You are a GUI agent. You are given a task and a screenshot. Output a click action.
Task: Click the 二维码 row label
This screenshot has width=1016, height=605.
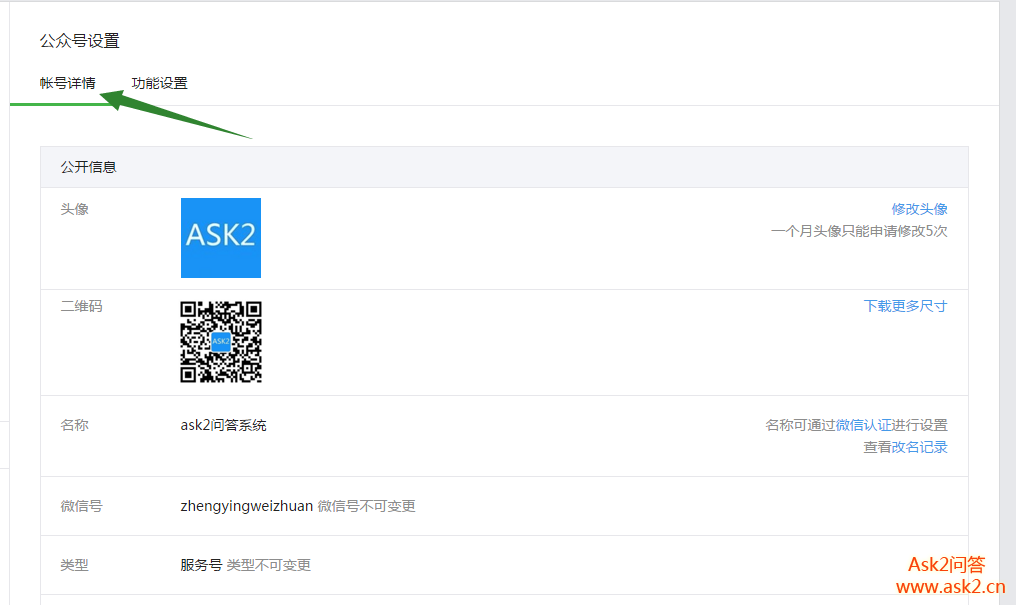point(81,306)
